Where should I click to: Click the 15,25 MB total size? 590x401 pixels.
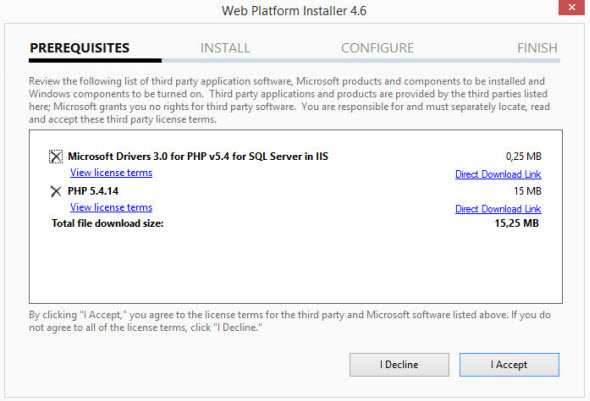pos(517,223)
